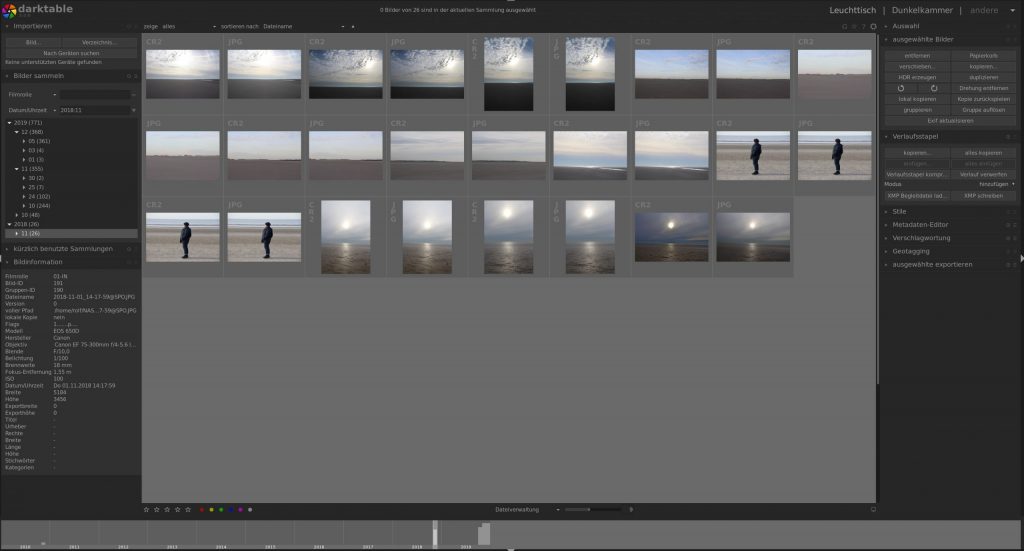1024x551 pixels.
Task: Expand the 05 (361) tree node
Action: click(x=24, y=141)
